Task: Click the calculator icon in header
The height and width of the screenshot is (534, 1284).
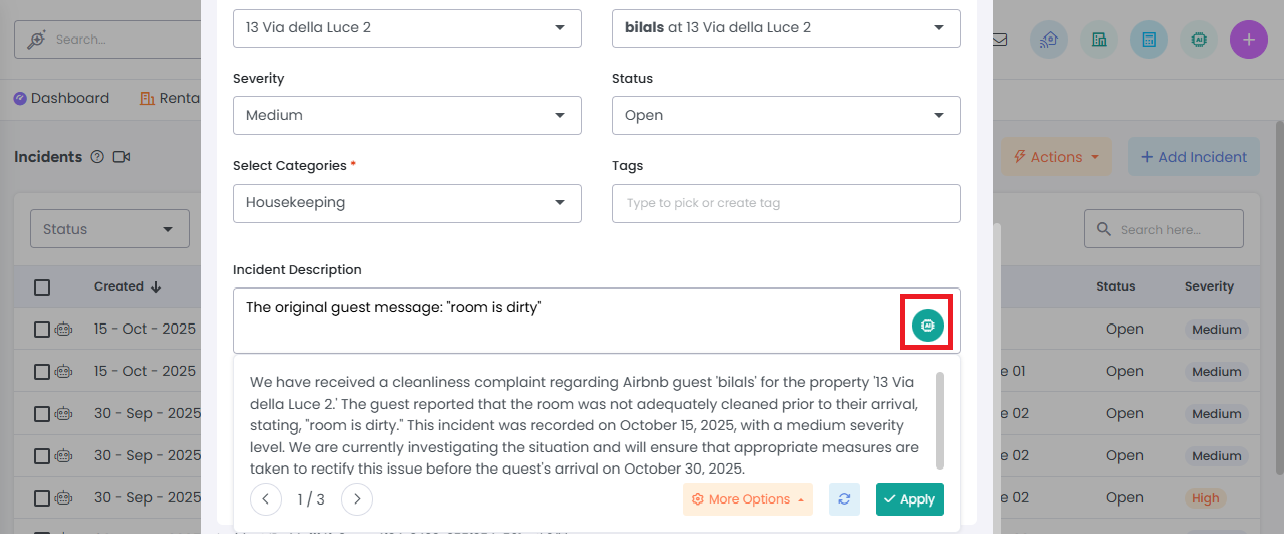Action: point(1149,40)
